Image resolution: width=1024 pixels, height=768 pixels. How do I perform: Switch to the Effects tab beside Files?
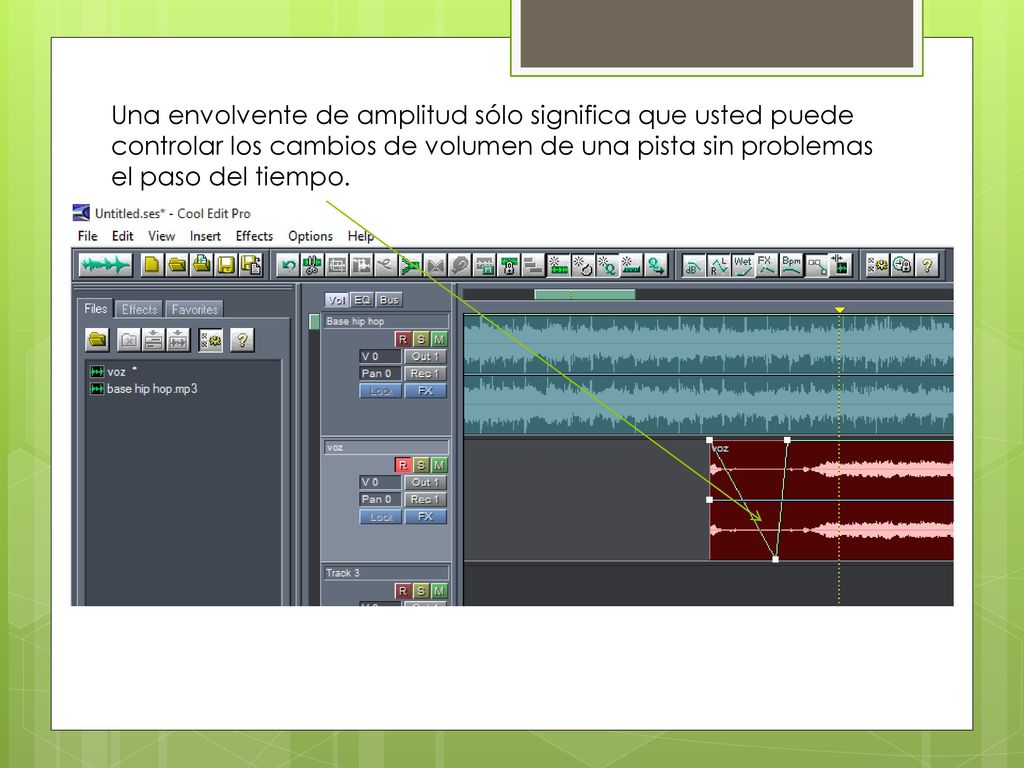(139, 309)
